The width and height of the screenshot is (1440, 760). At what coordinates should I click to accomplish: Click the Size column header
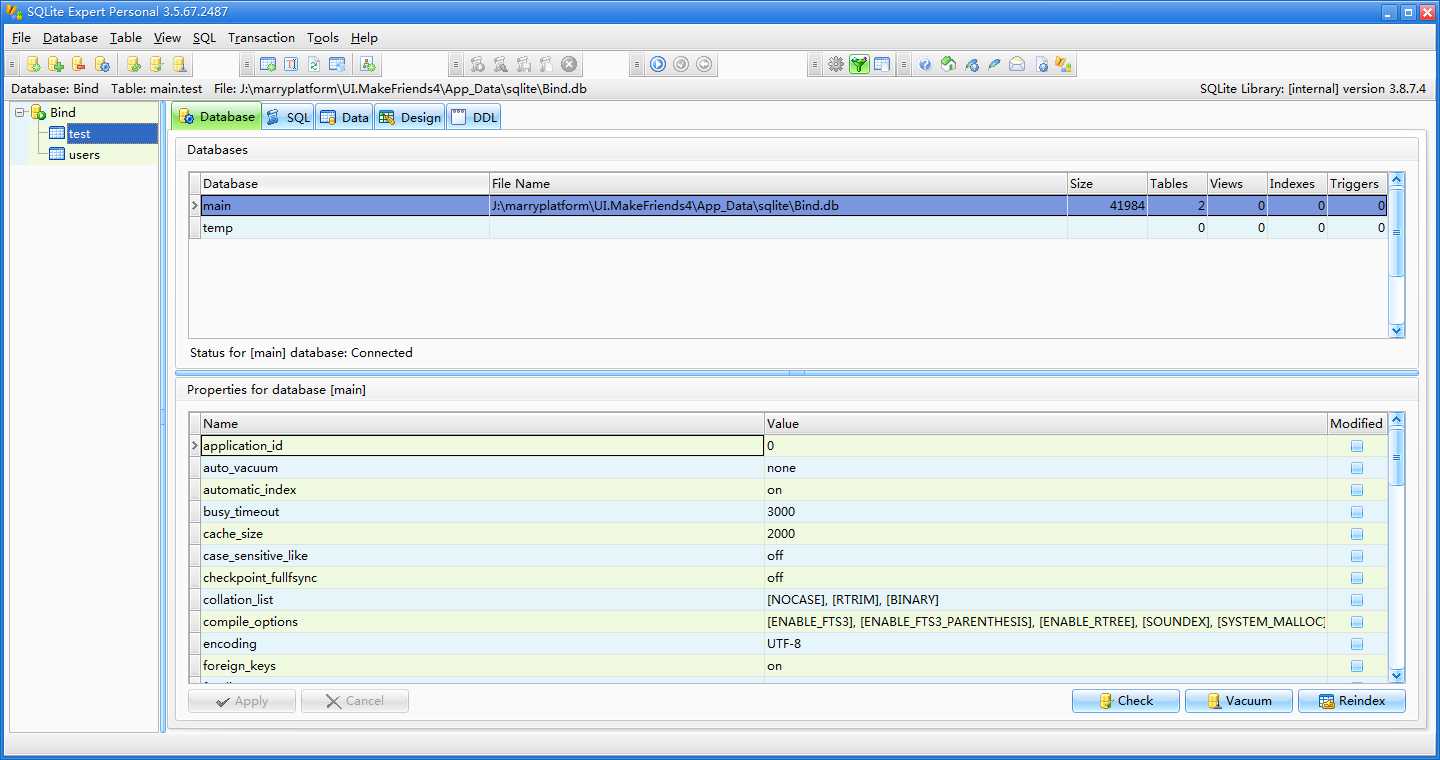[x=1107, y=184]
